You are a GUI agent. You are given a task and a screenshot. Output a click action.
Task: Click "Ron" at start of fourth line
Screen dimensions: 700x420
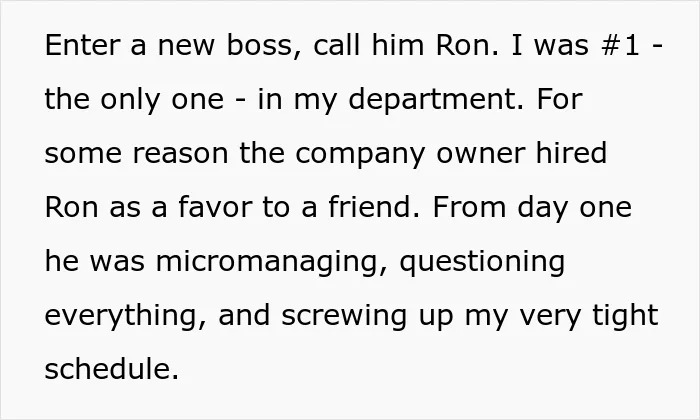click(71, 208)
